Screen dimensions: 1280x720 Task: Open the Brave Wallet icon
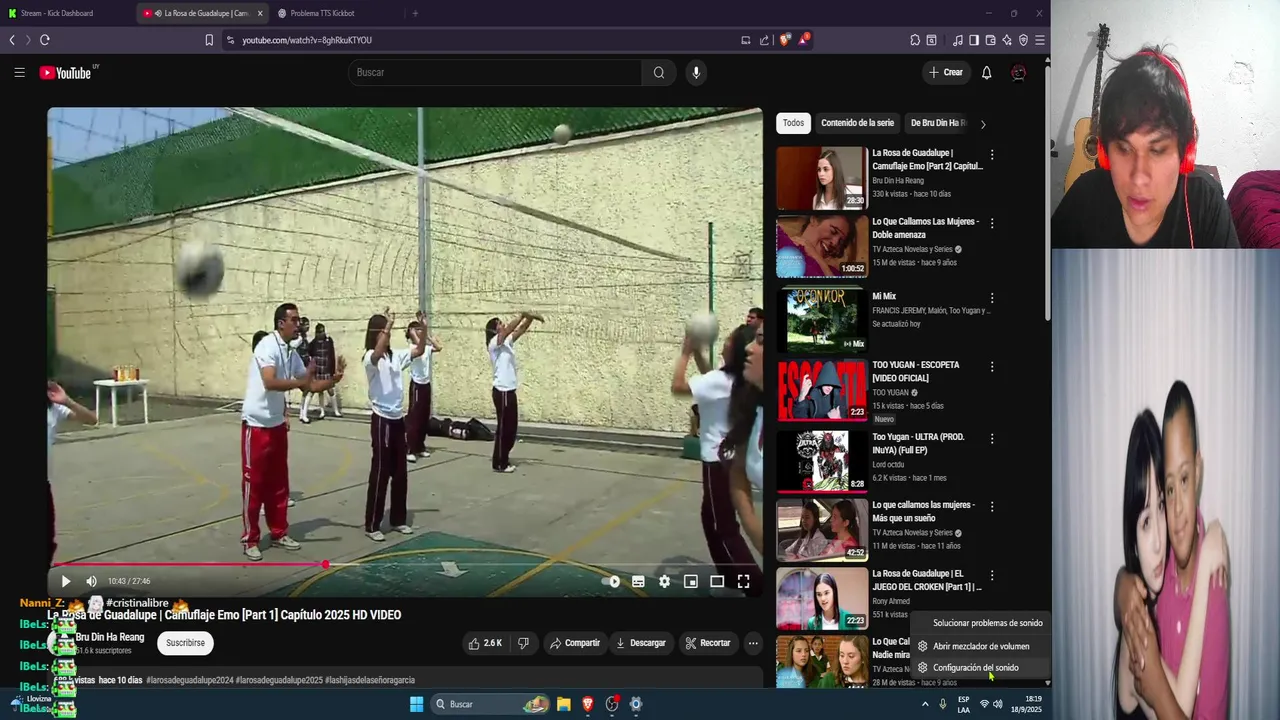[990, 40]
